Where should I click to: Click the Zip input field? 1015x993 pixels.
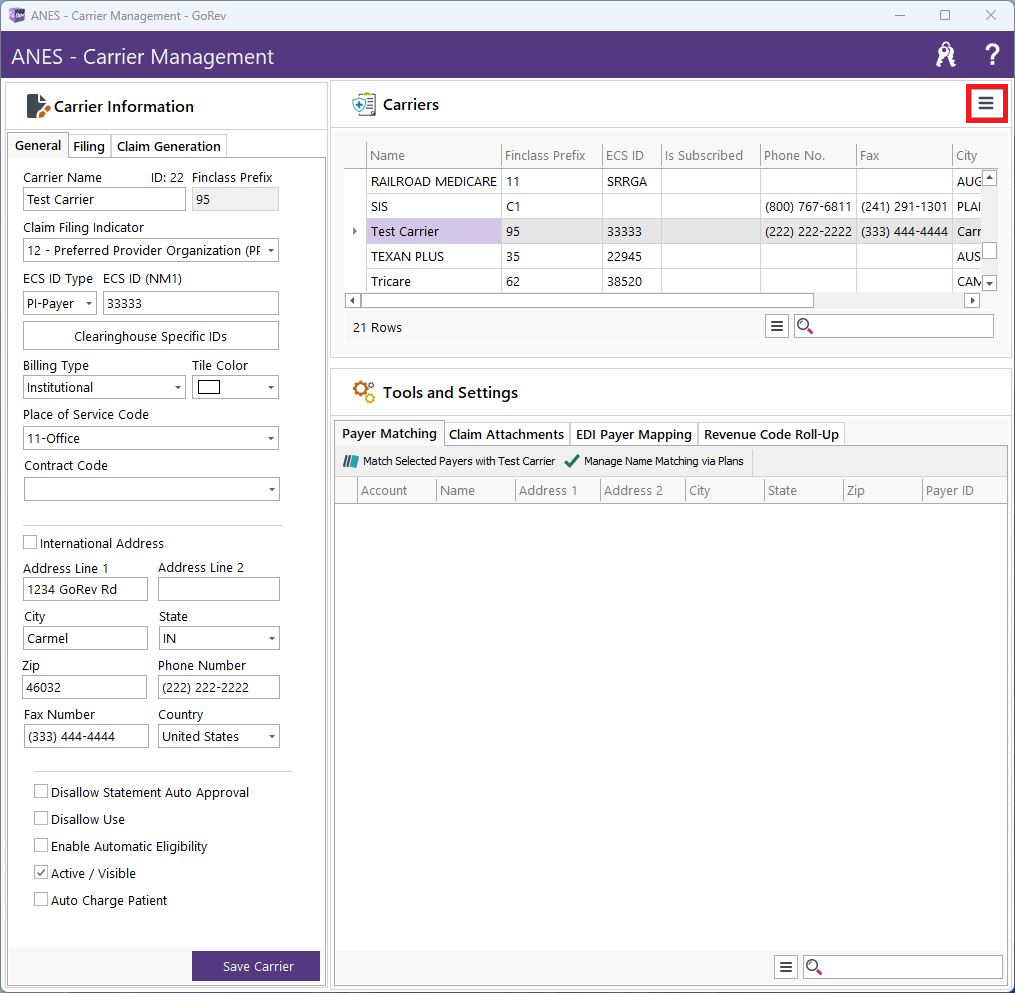[84, 687]
